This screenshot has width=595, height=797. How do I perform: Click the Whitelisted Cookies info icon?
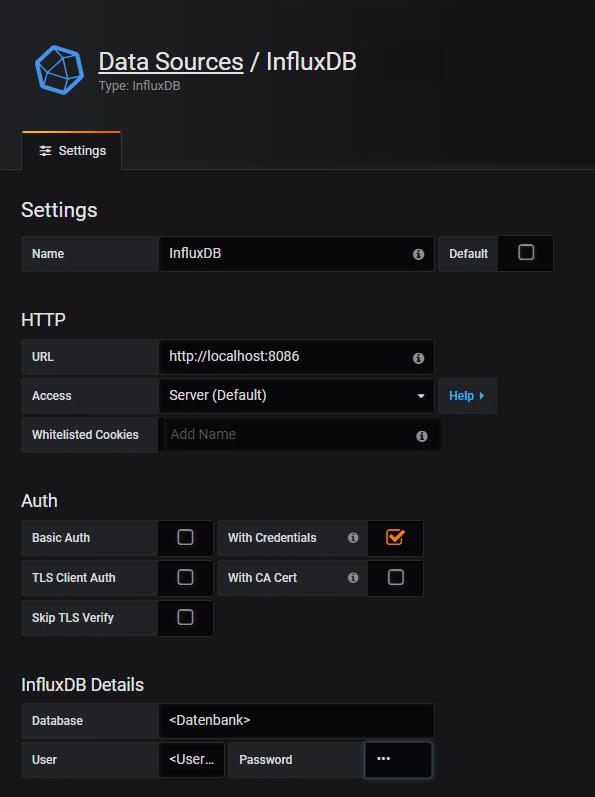(x=422, y=436)
